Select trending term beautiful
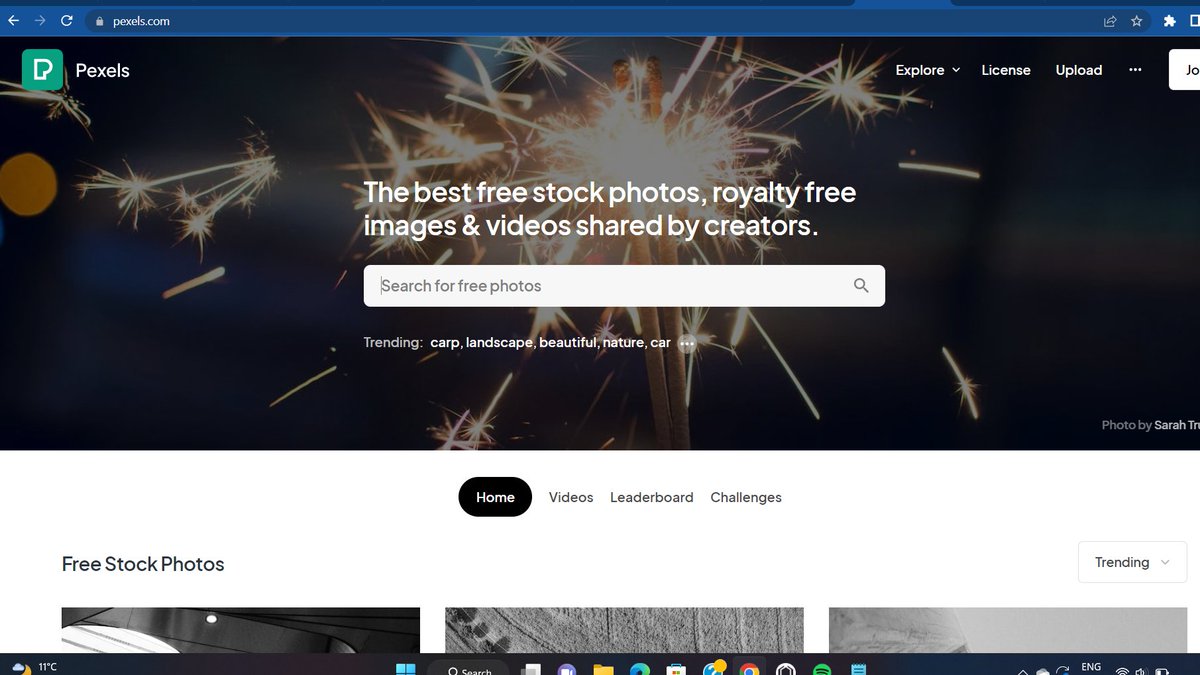The image size is (1200, 675). coord(568,342)
